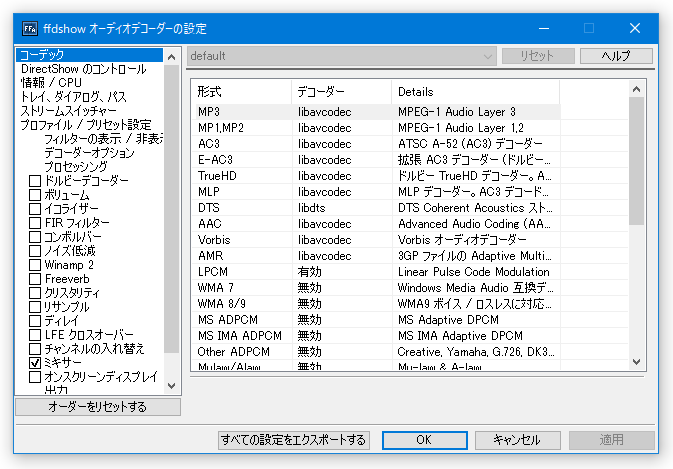
Task: Click 'Linear Pulse Code Modulation' details cell
Action: (x=474, y=272)
